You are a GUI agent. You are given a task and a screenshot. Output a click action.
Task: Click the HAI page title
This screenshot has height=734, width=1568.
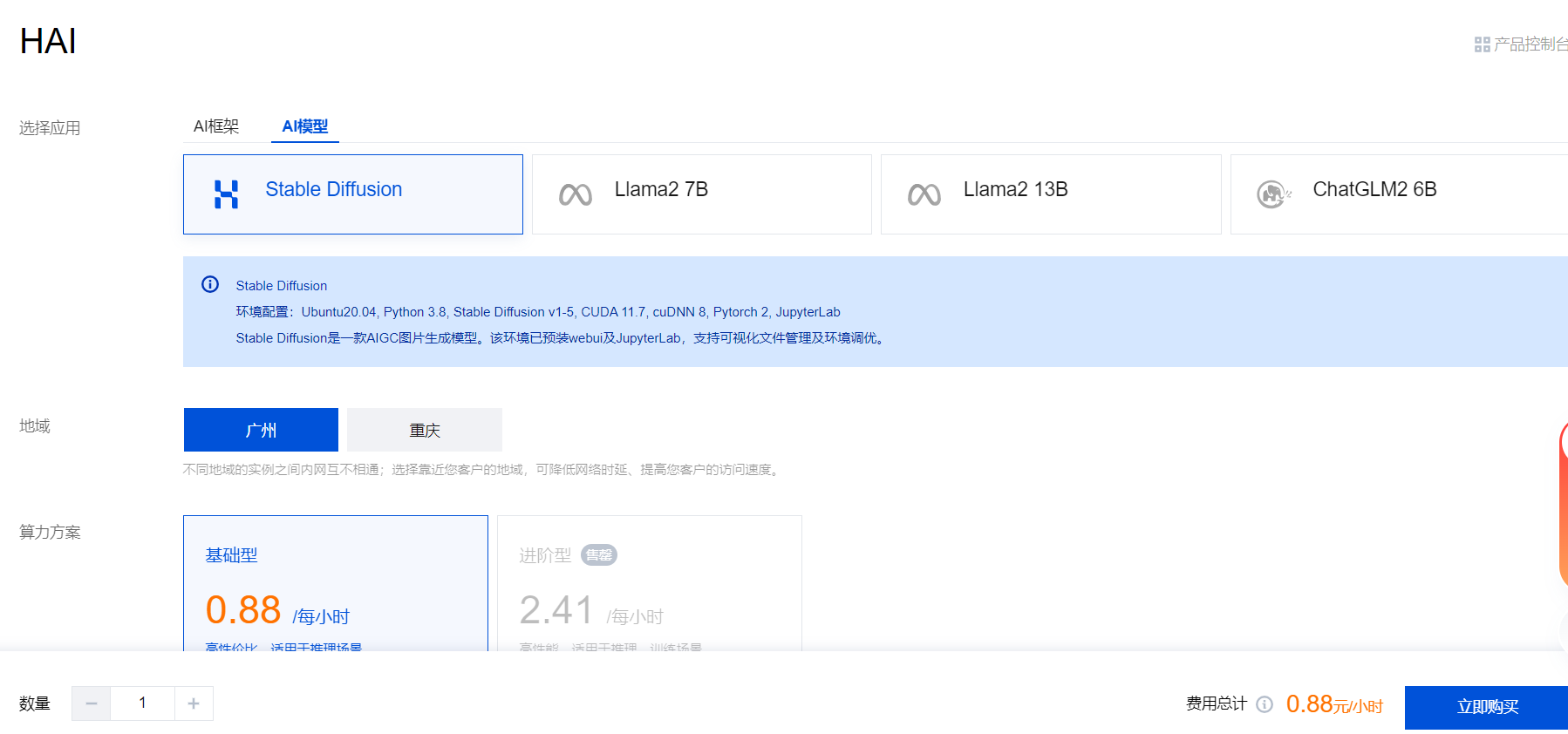coord(48,41)
